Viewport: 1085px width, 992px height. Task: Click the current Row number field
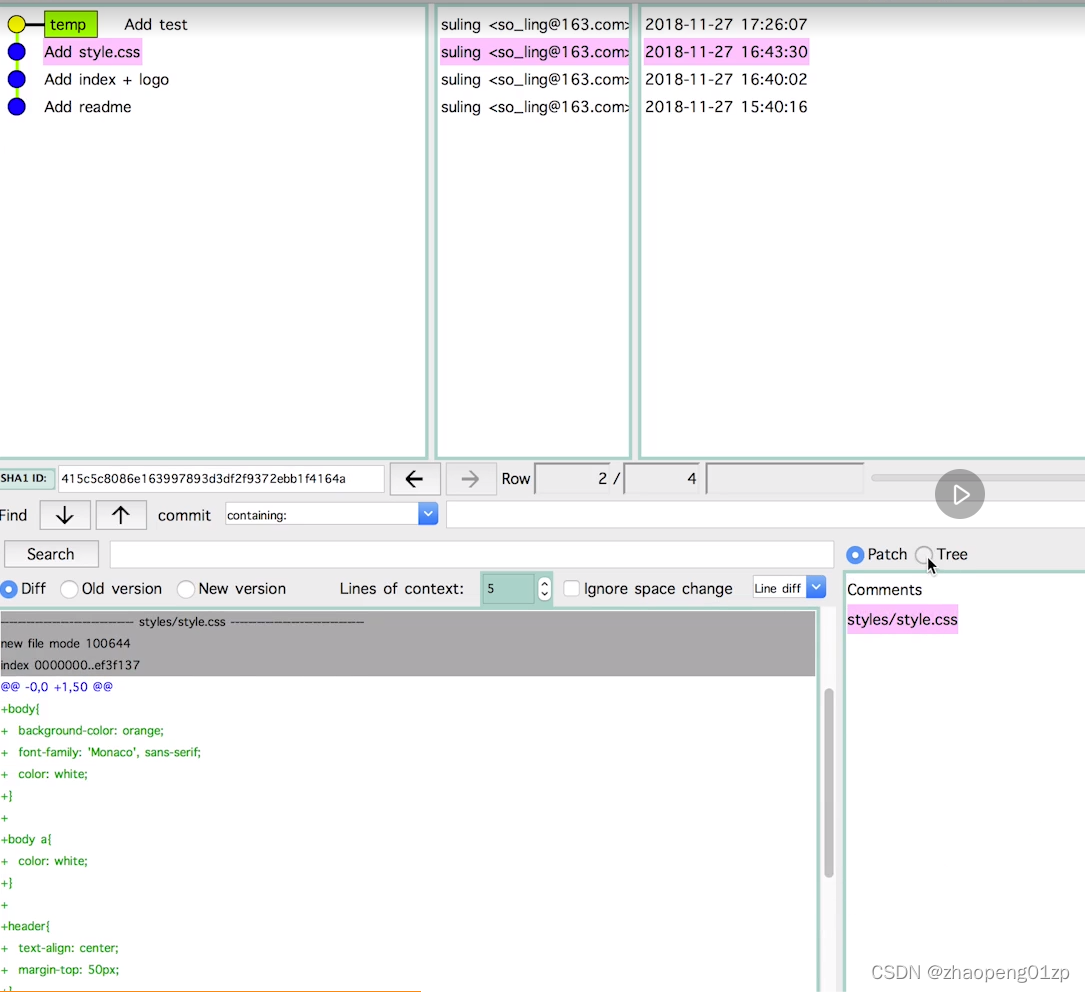573,479
